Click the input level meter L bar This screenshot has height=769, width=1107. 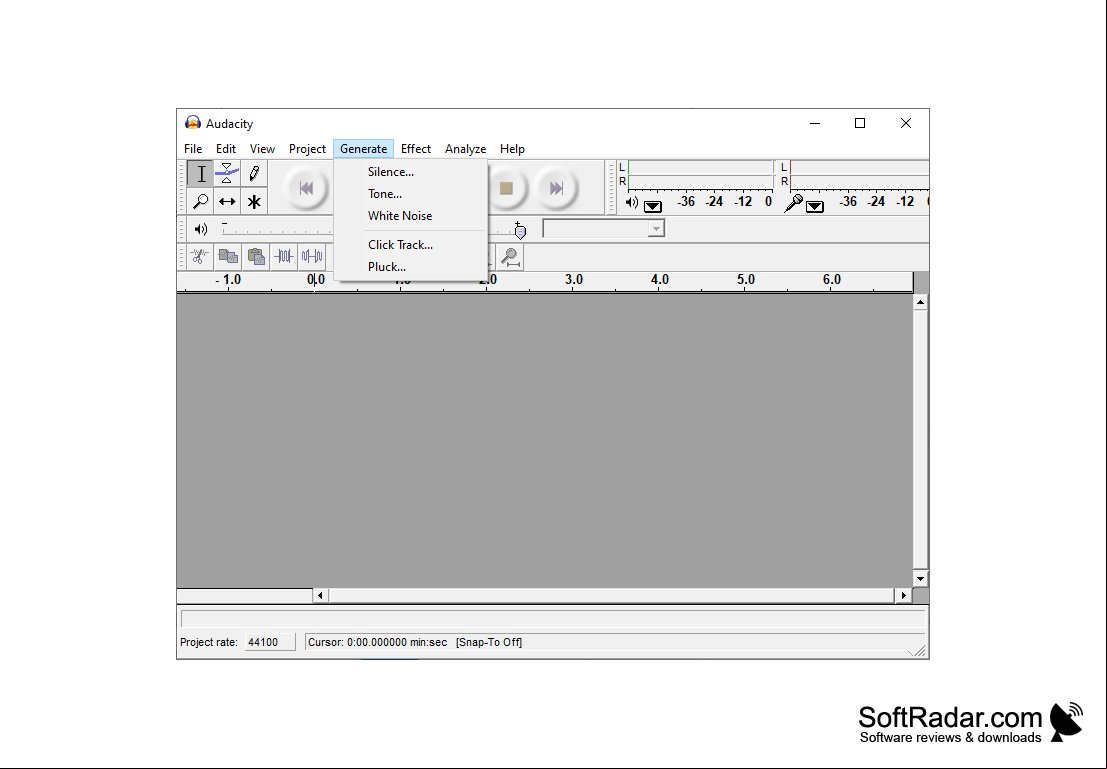coord(859,167)
